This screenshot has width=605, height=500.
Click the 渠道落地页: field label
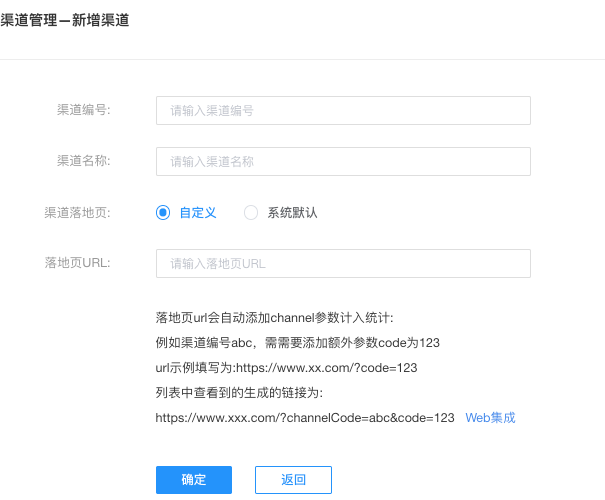[x=78, y=212]
